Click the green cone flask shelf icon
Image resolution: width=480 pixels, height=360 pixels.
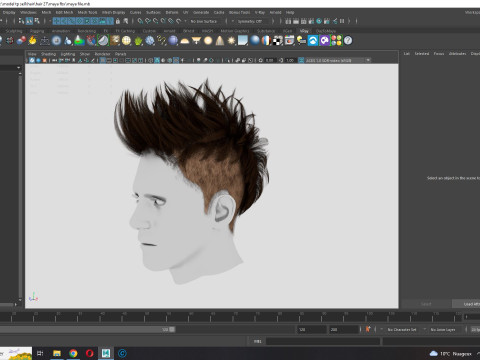[79, 41]
